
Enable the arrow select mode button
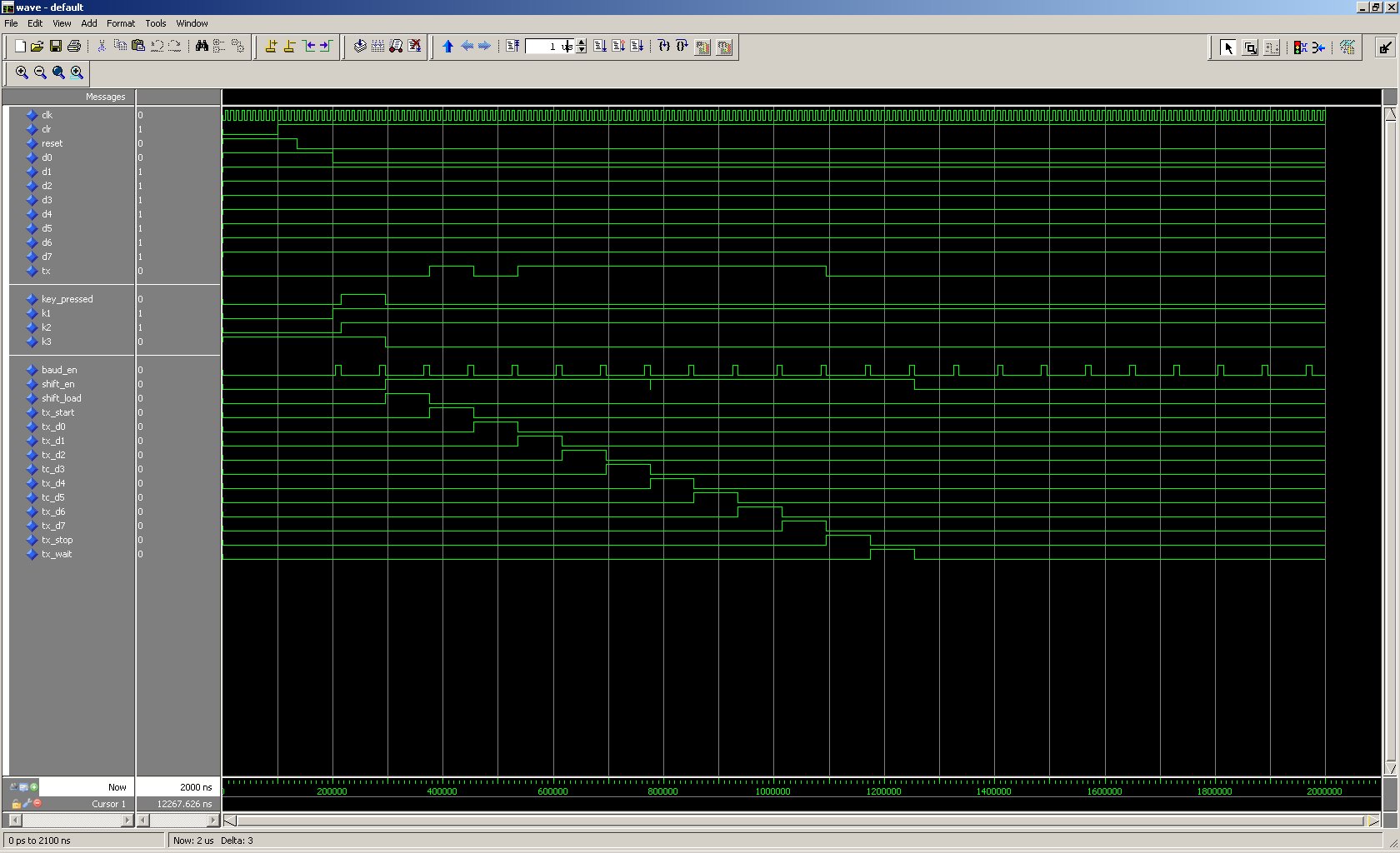[1227, 47]
